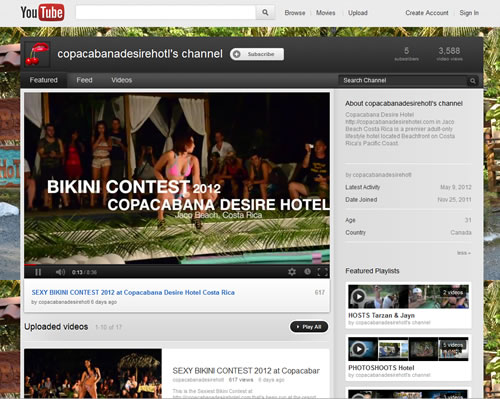Click 'Featured Playlists' heading
The height and width of the screenshot is (399, 500).
tap(372, 271)
